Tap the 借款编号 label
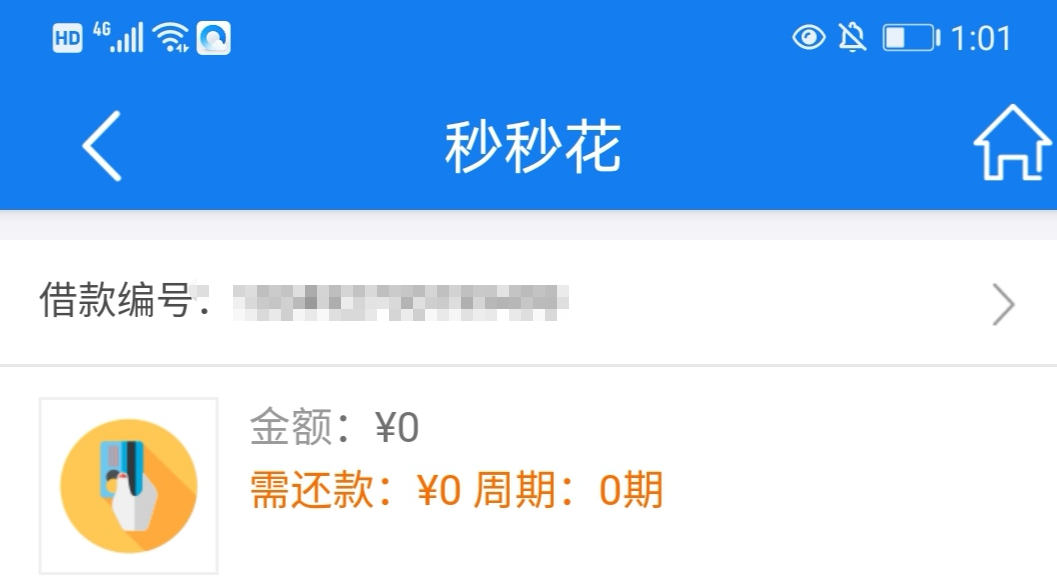The height and width of the screenshot is (582, 1057). 116,300
